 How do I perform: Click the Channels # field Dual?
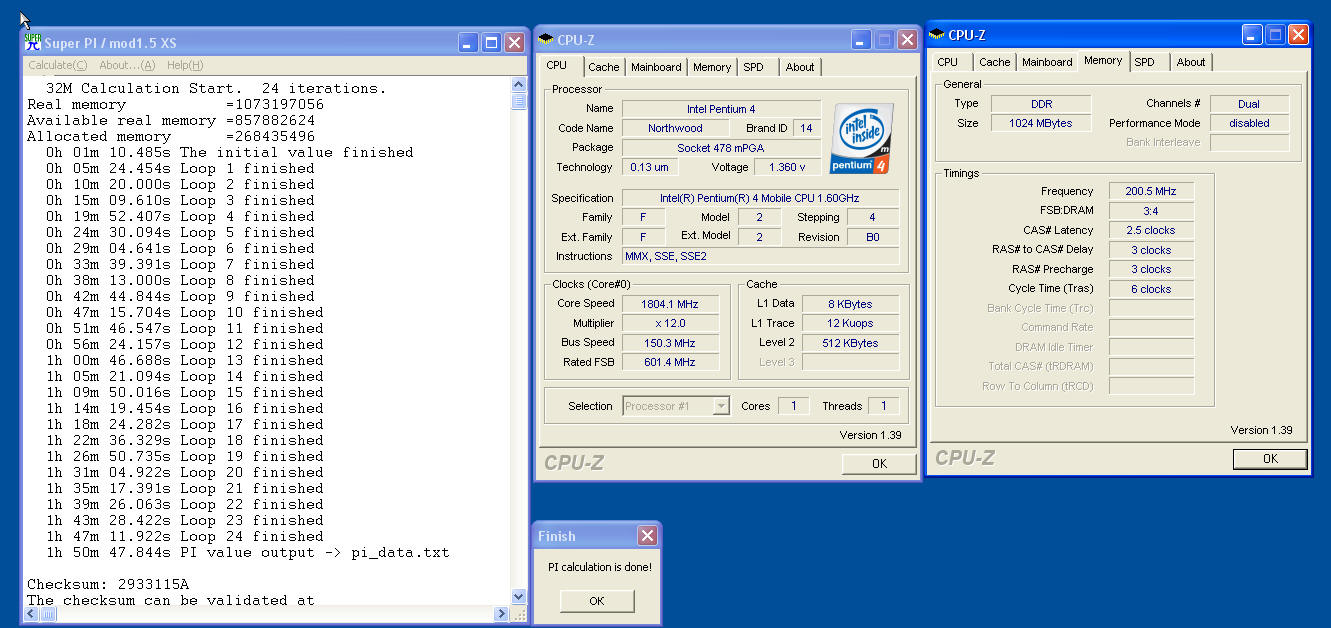coord(1249,104)
